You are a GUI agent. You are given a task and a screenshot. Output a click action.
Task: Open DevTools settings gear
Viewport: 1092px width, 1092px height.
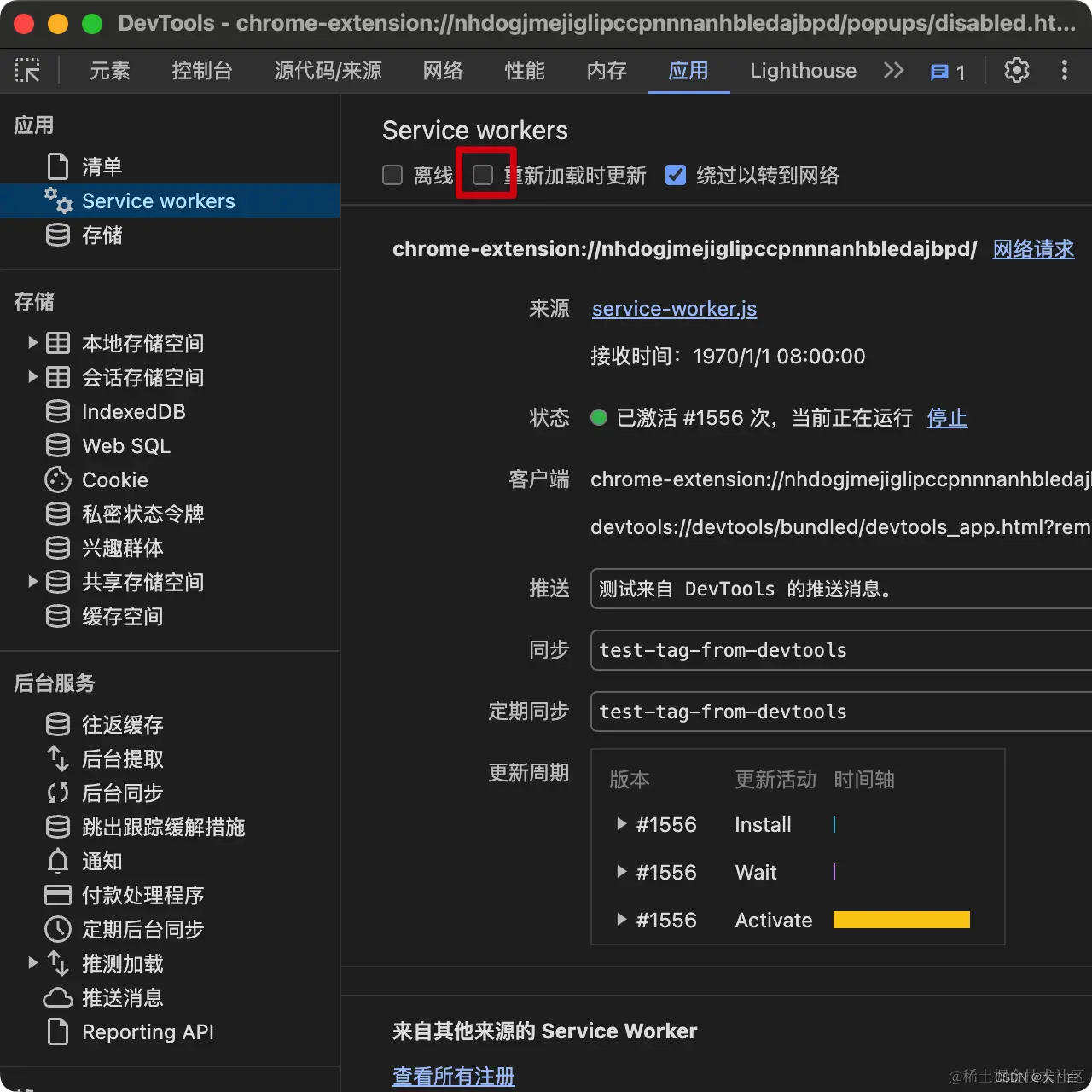coord(1016,71)
